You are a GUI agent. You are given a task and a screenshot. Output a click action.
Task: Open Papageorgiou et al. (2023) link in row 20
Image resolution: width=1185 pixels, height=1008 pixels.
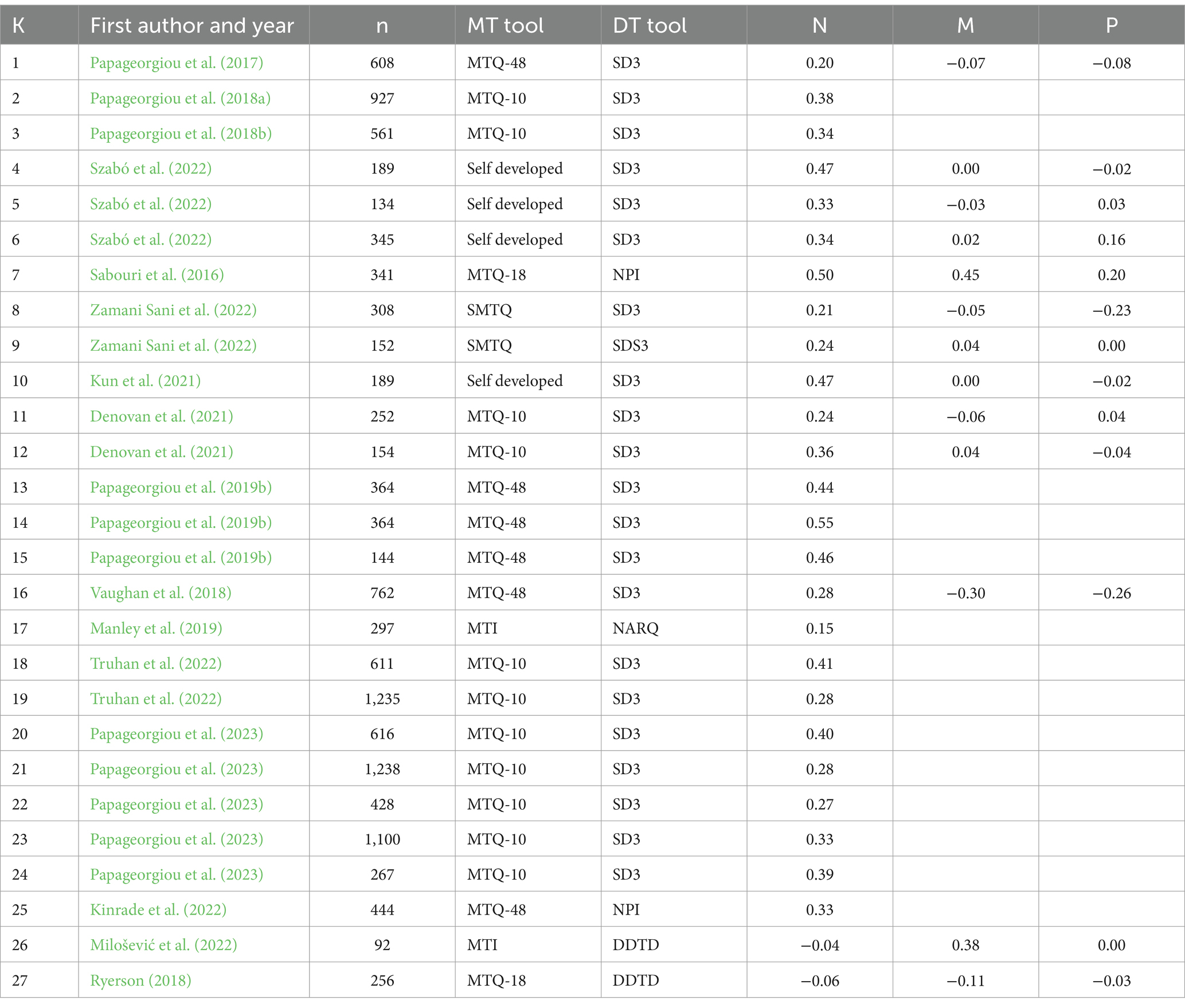pyautogui.click(x=177, y=734)
